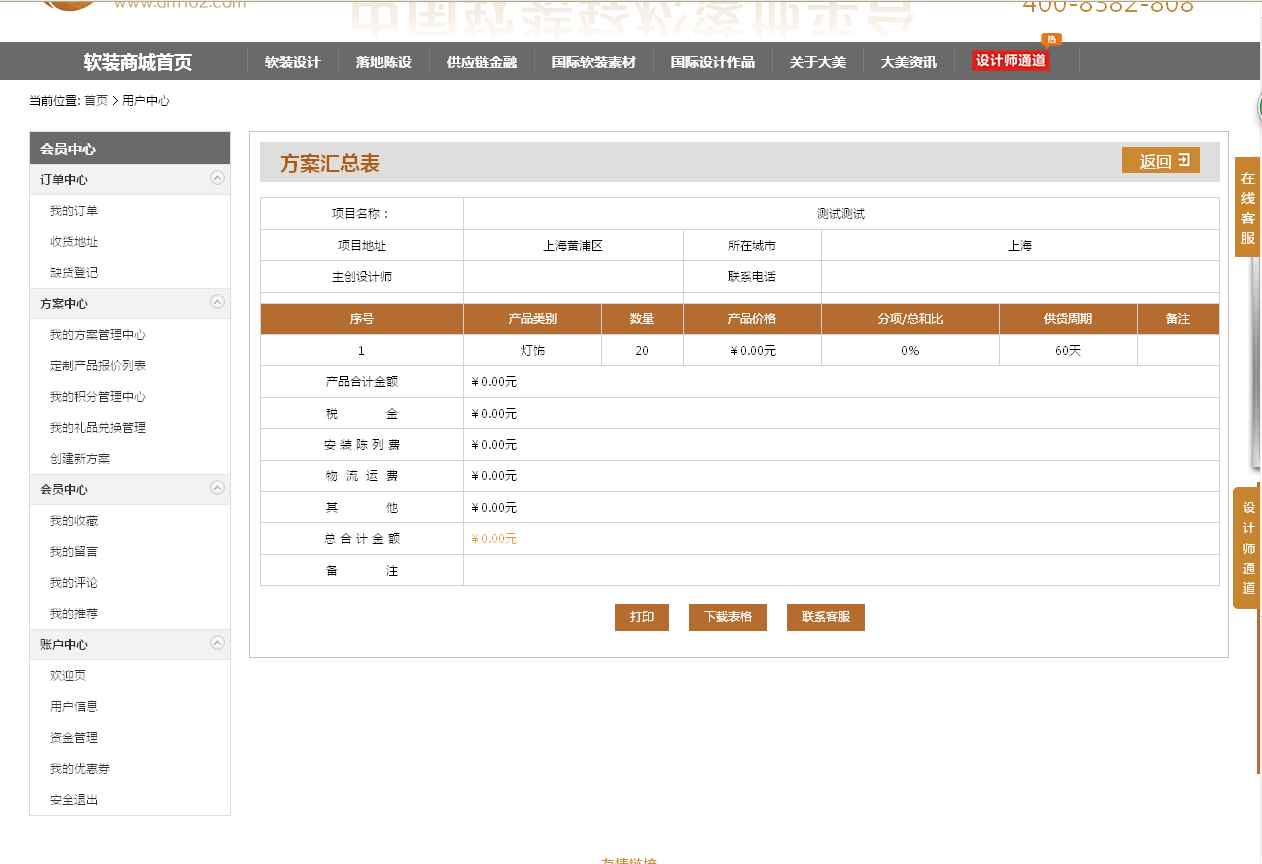This screenshot has height=864, width=1262.
Task: Download the table via 下载表格
Action: [x=727, y=617]
